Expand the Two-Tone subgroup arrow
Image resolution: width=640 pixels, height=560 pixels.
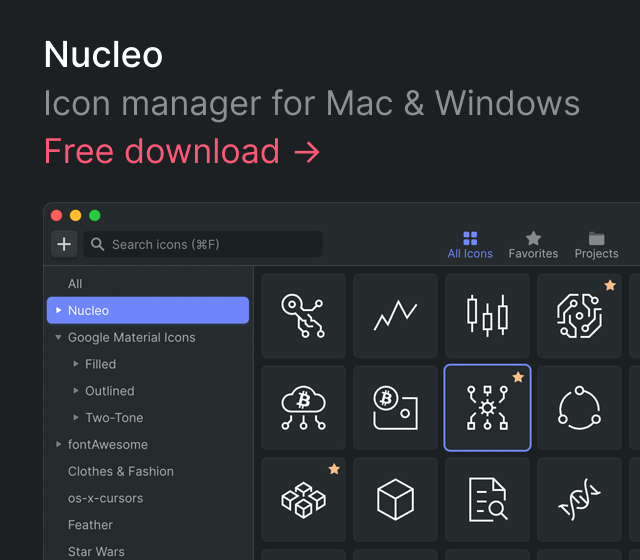point(76,417)
